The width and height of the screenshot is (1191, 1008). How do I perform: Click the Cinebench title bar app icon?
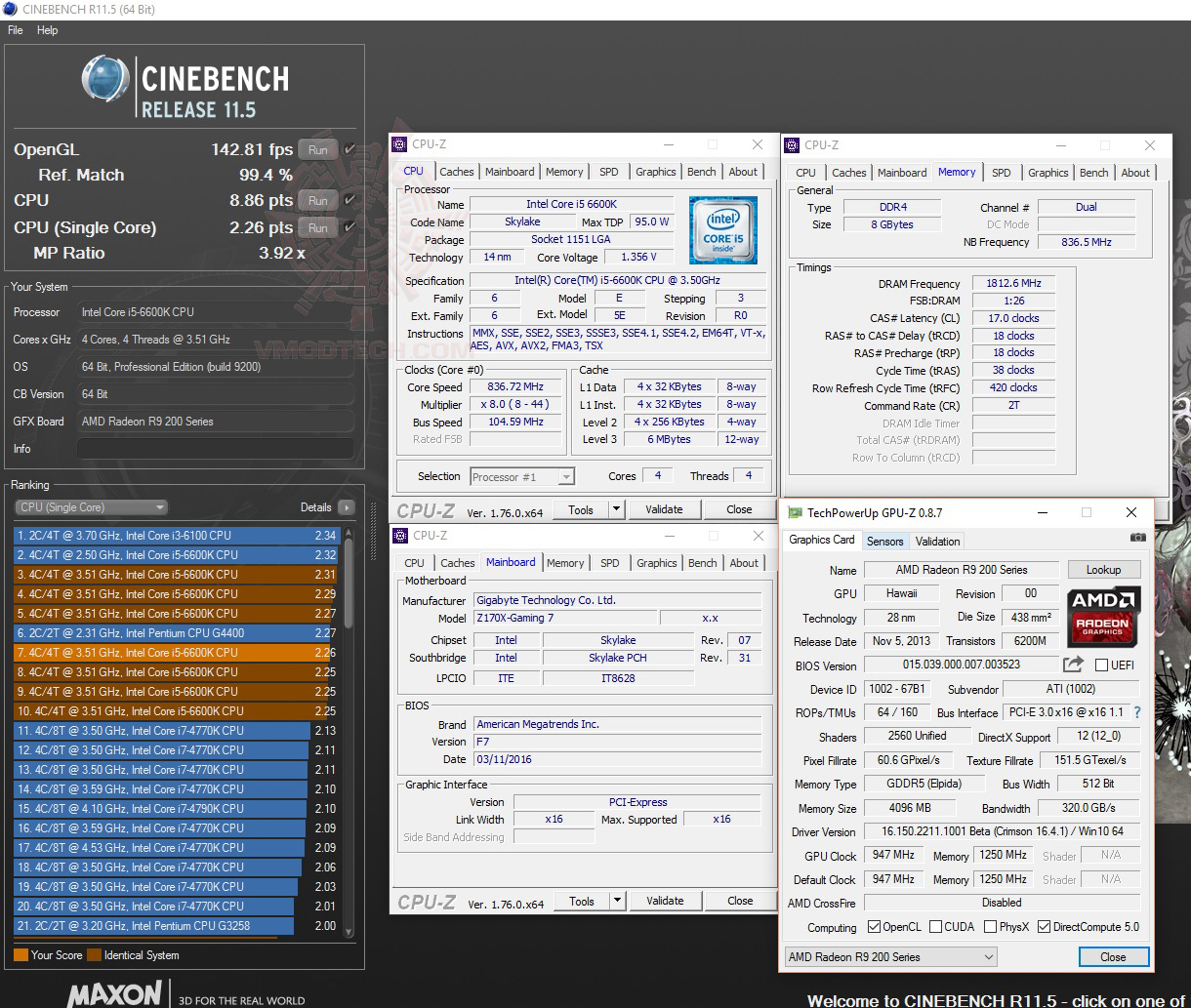pyautogui.click(x=10, y=10)
